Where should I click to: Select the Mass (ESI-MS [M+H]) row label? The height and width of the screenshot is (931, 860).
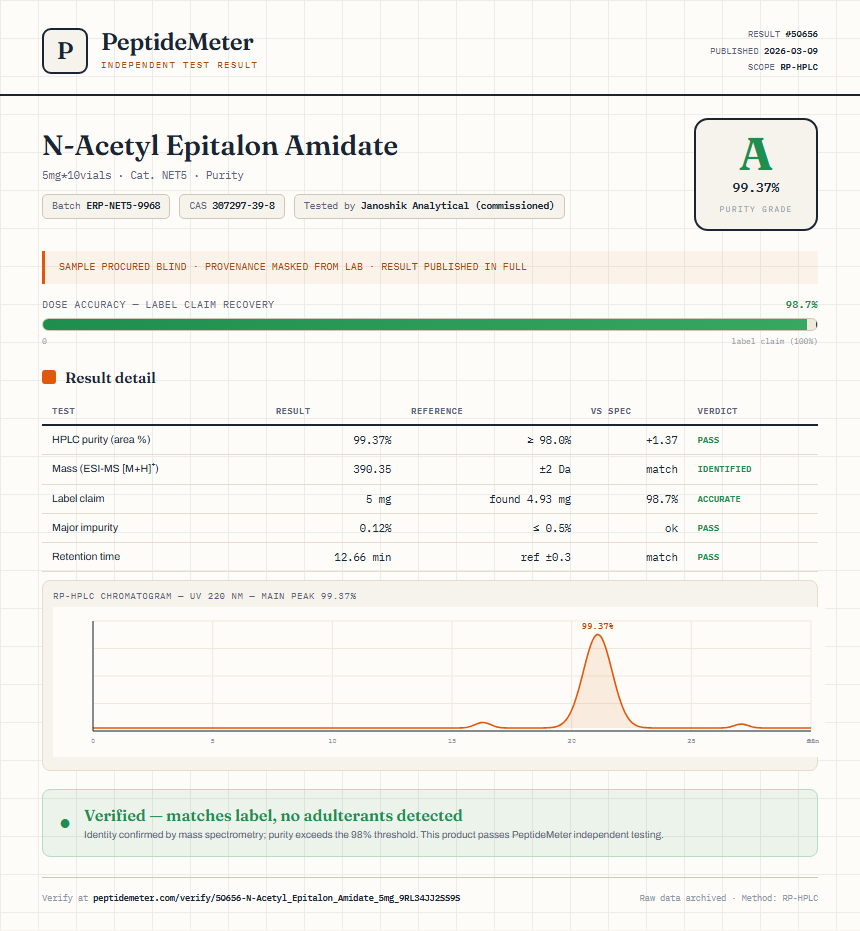pos(105,468)
